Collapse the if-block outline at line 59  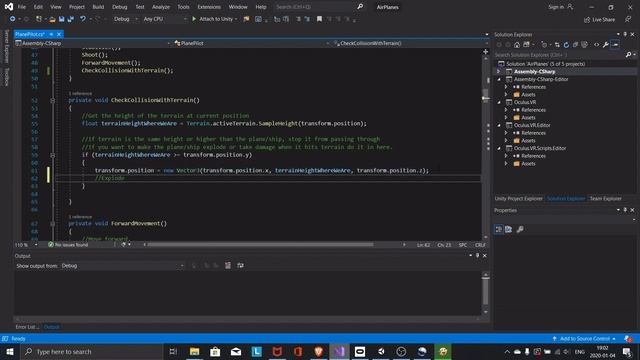pos(53,155)
